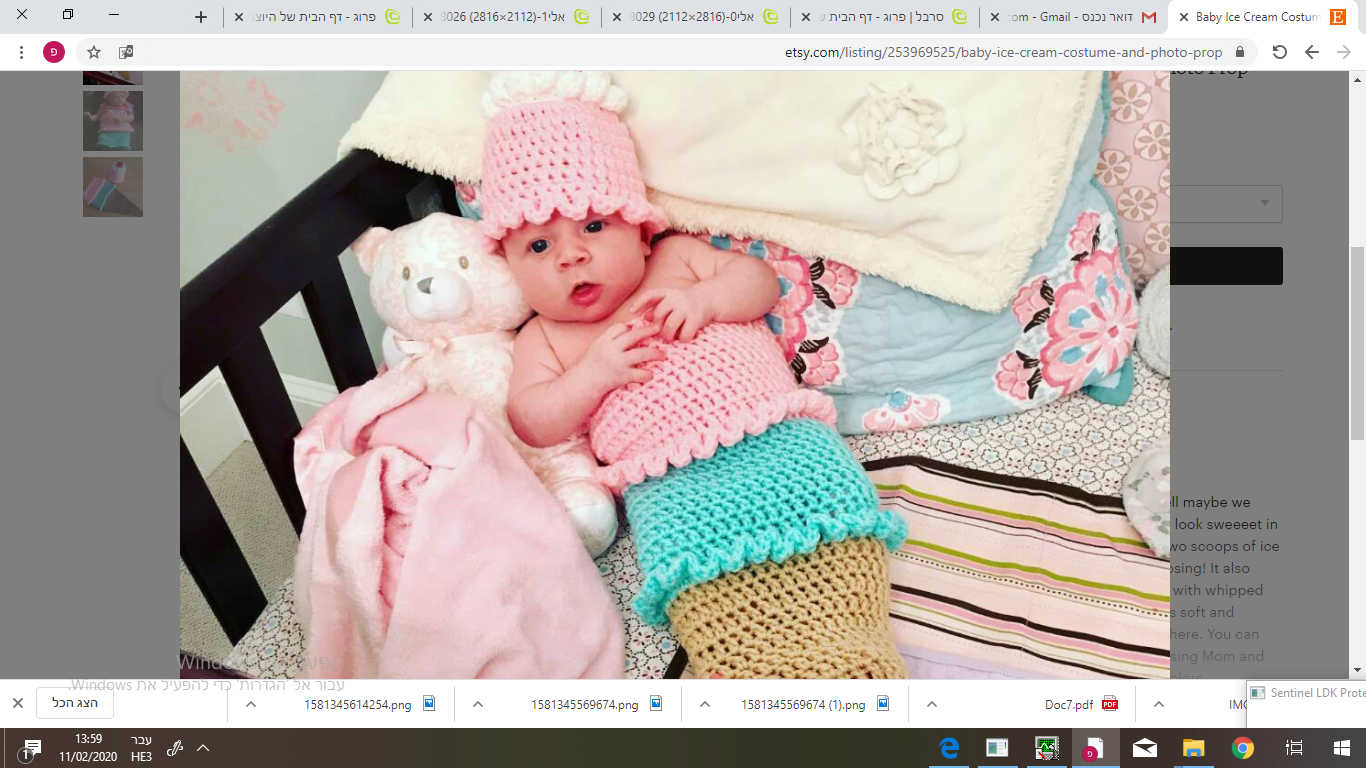
Task: Expand options for the IMG download
Action: click(1159, 704)
